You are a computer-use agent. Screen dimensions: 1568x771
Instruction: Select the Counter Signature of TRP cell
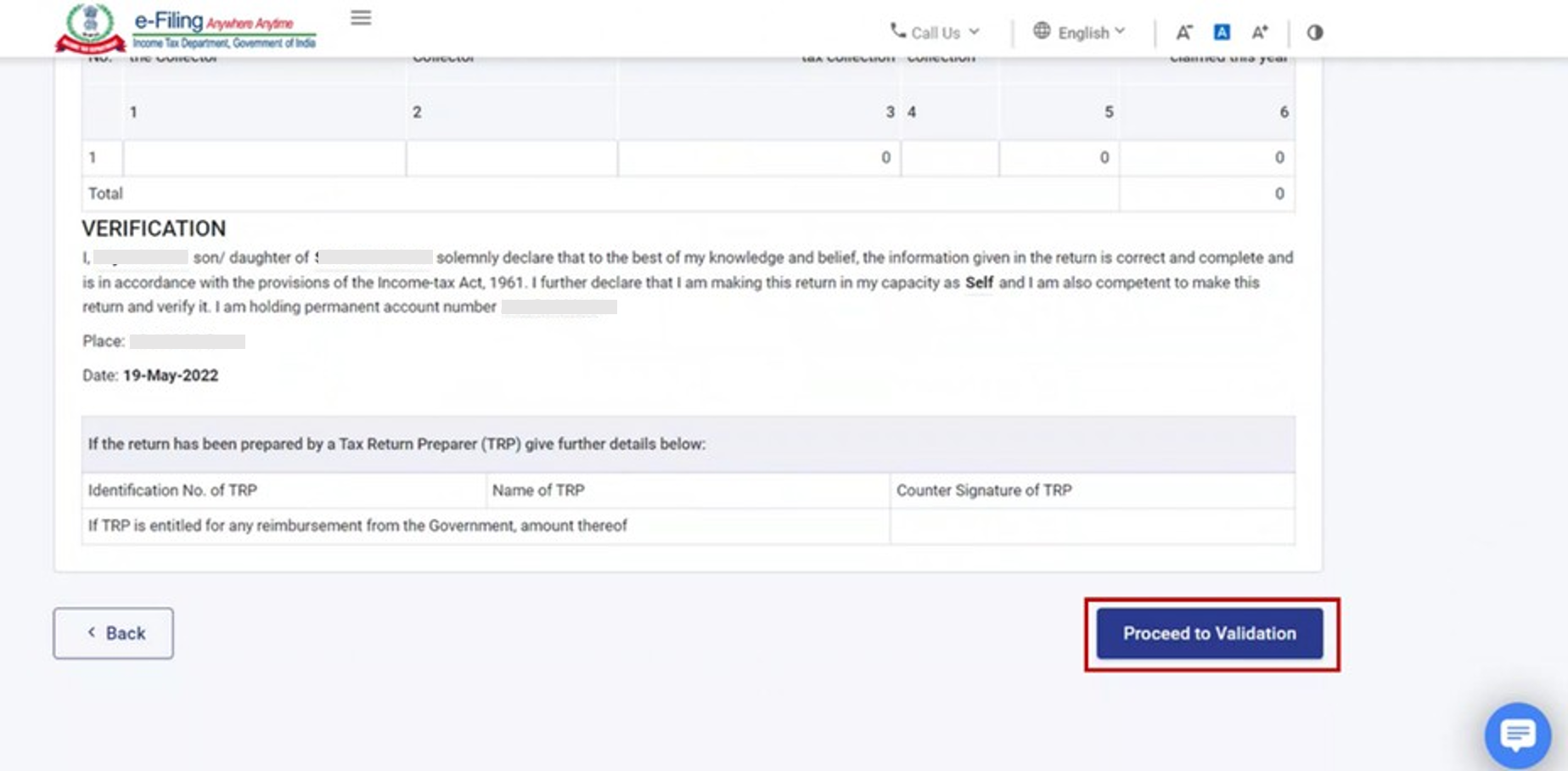pyautogui.click(x=1092, y=491)
